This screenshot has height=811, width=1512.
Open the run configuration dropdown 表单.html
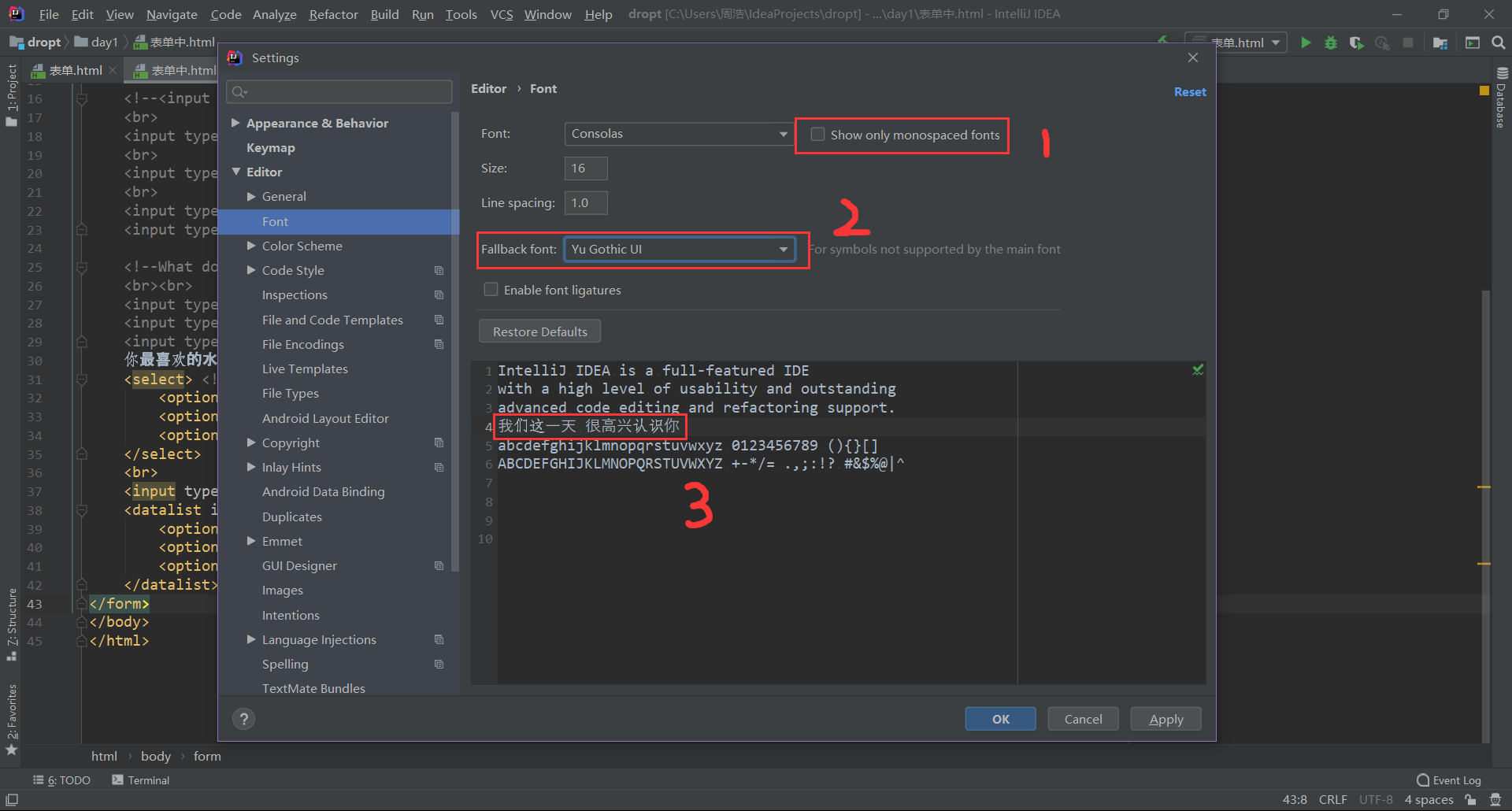point(1236,43)
